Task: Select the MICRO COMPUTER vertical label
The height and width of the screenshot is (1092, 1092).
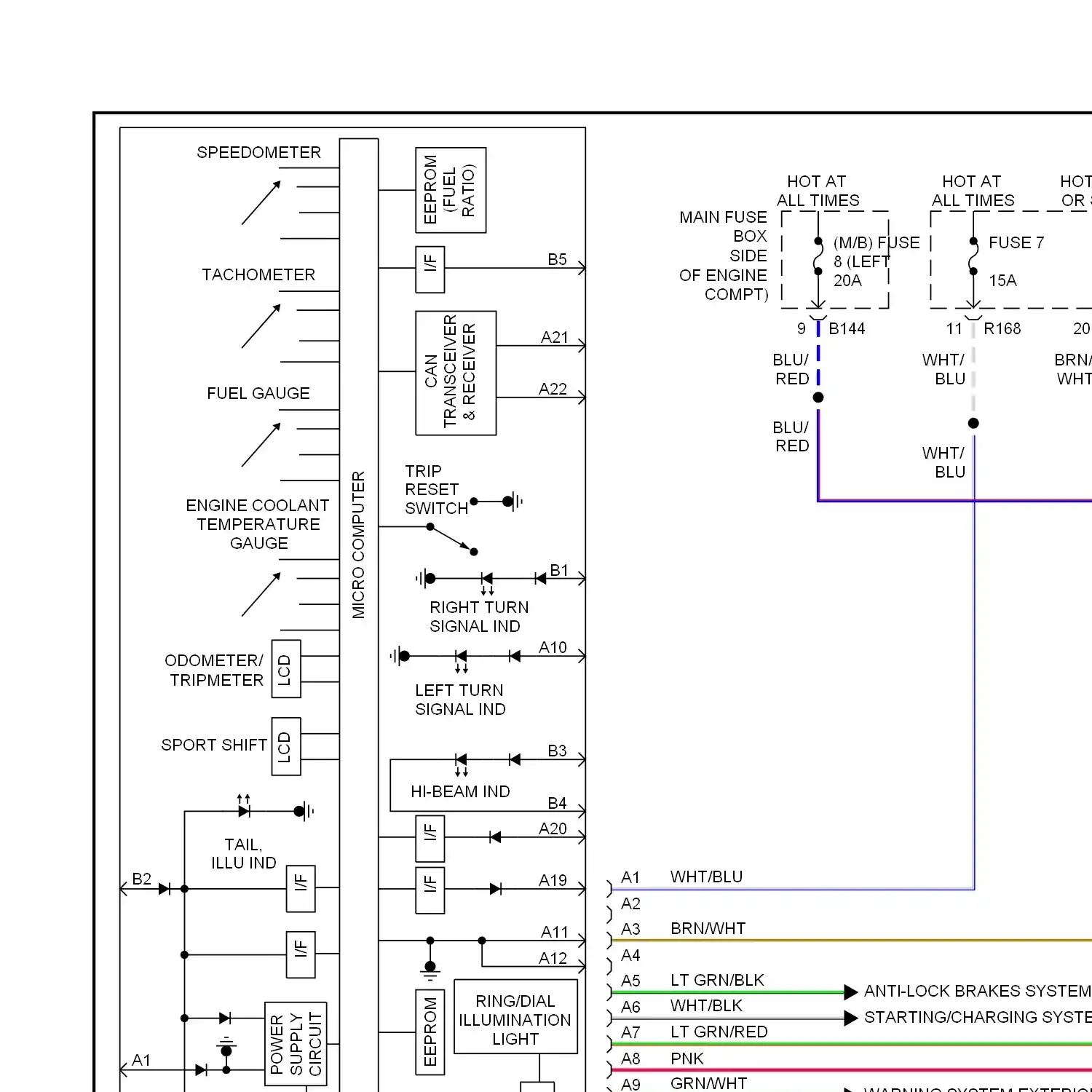Action: [x=358, y=545]
